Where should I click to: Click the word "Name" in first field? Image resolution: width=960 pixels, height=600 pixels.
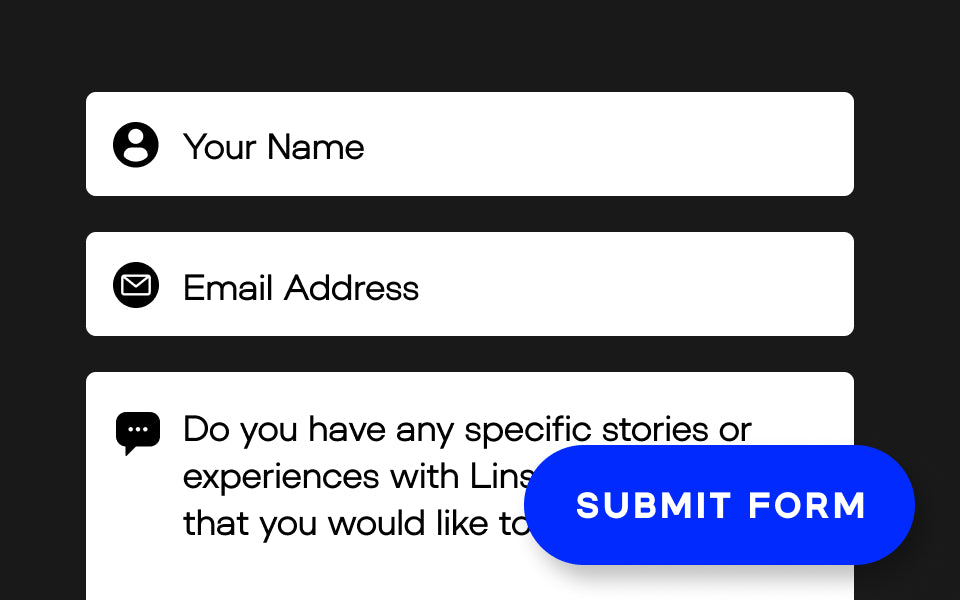(315, 147)
